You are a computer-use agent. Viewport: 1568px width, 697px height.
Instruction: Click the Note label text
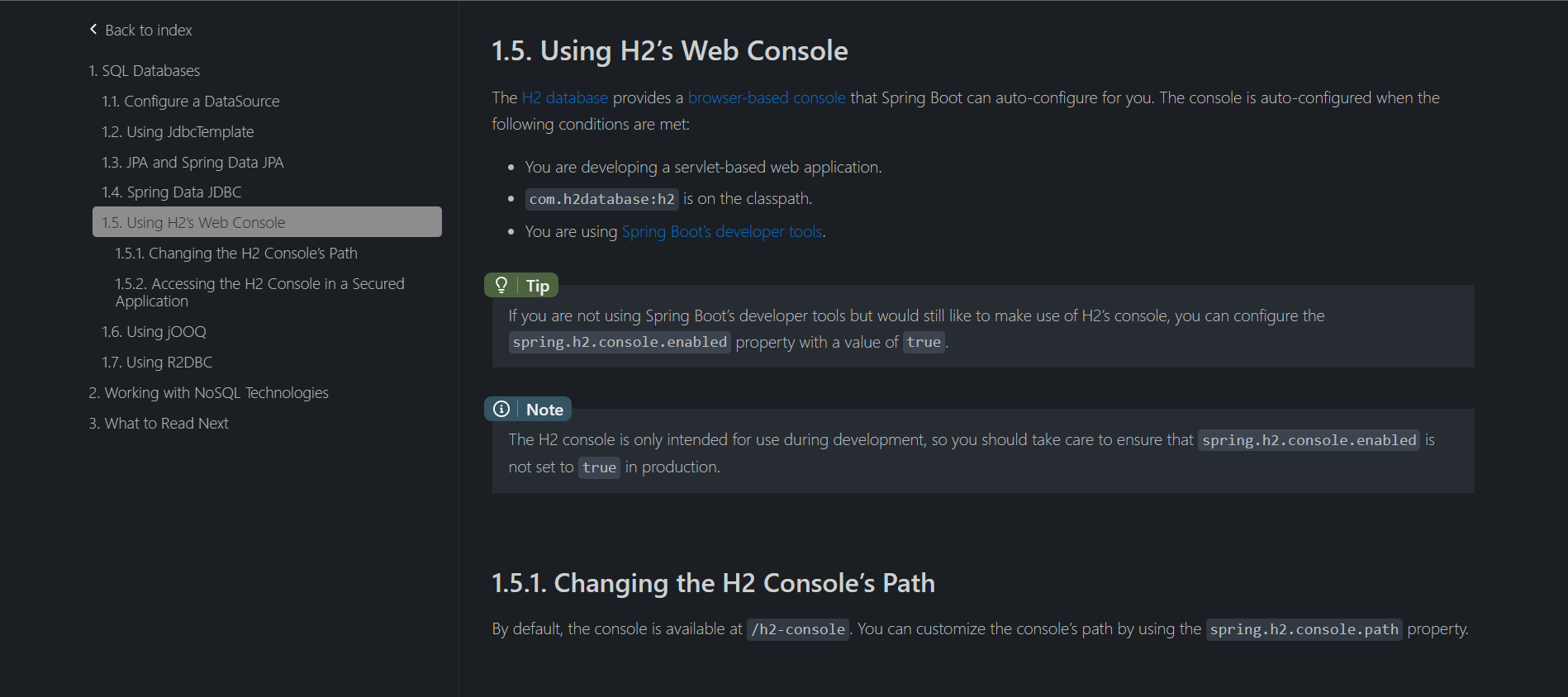pyautogui.click(x=544, y=410)
